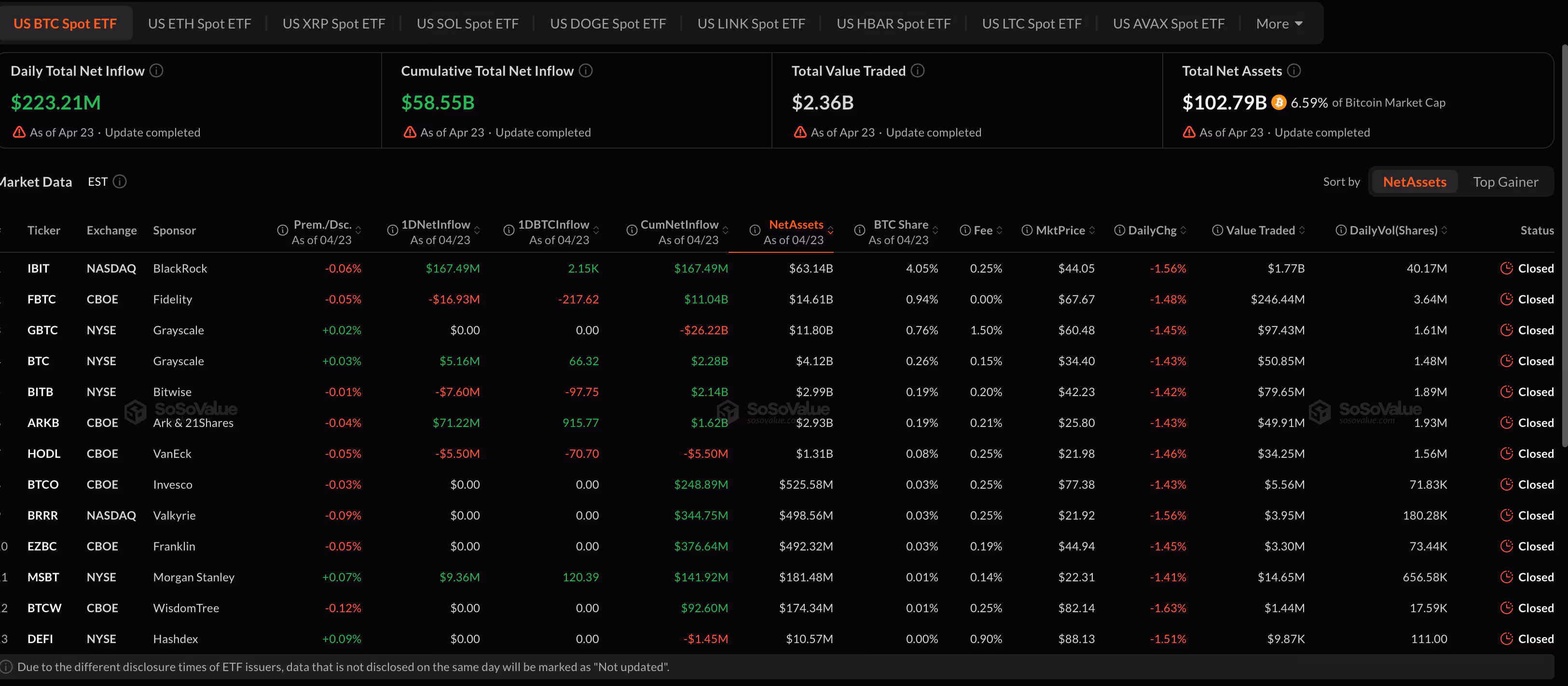Switch to US ETH Spot ETF tab
The height and width of the screenshot is (686, 1568).
pos(200,24)
